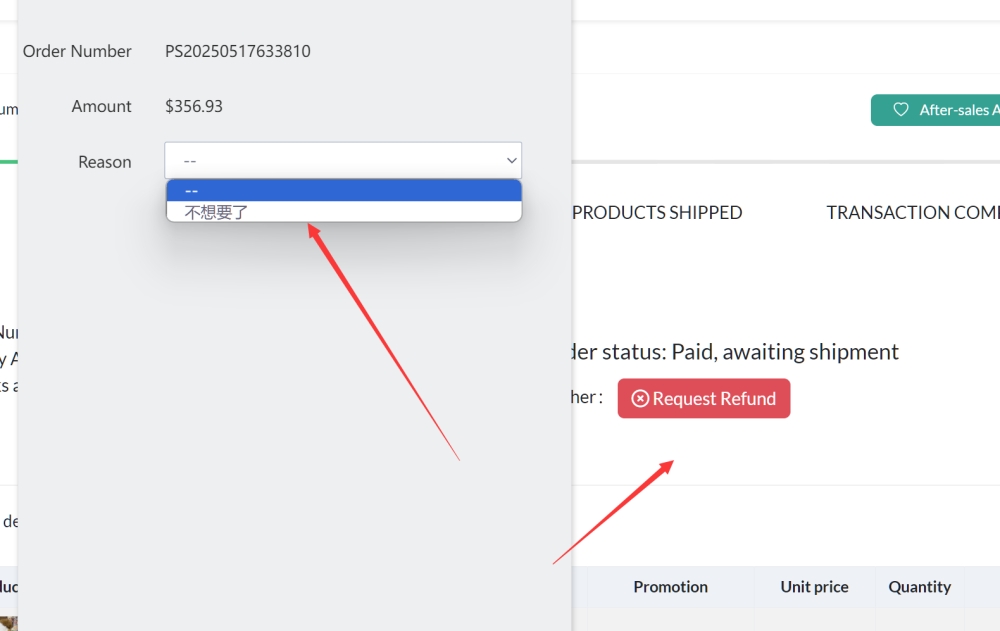Choose the blank '--' dropdown option
The height and width of the screenshot is (631, 1000).
click(x=344, y=191)
